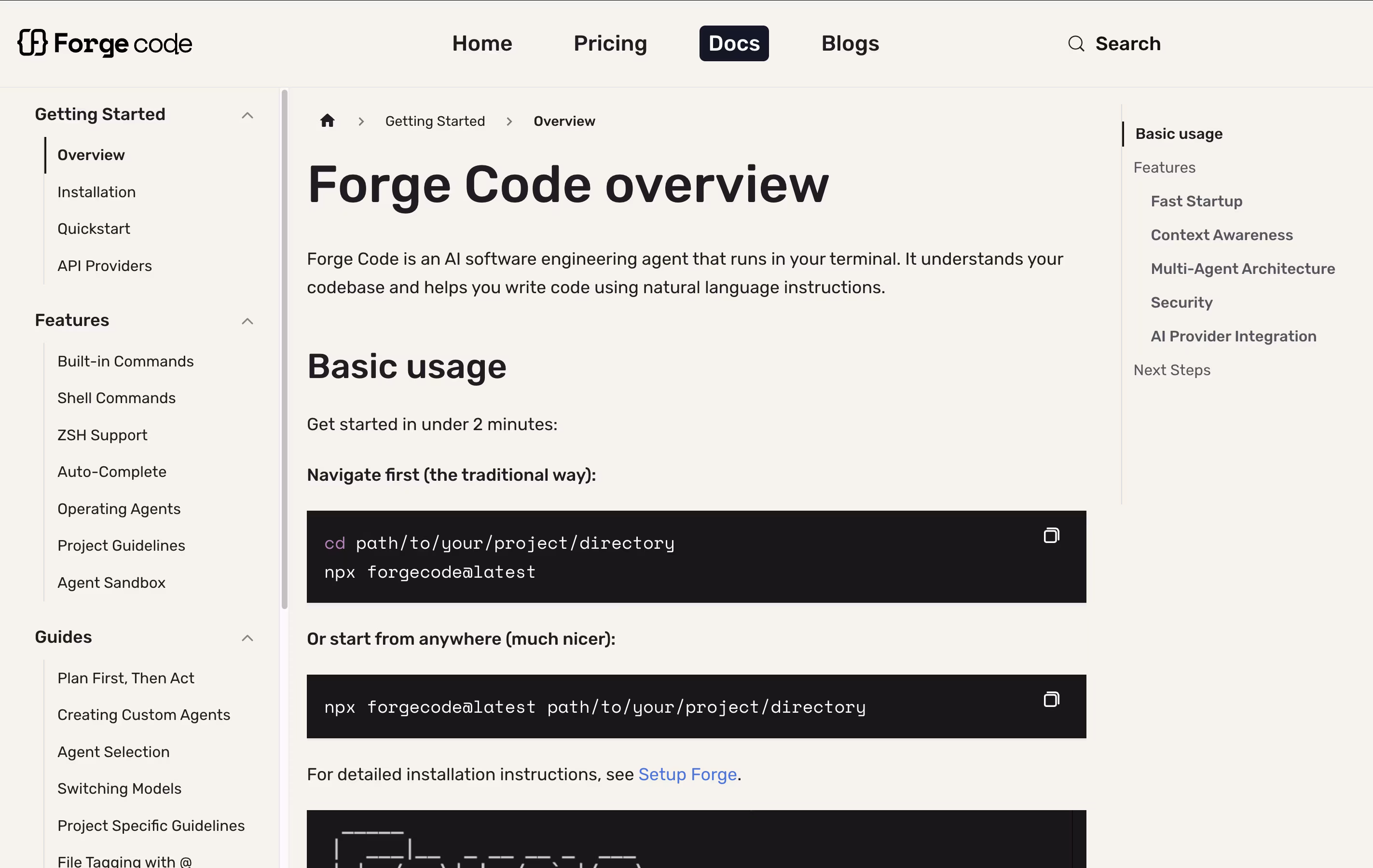The height and width of the screenshot is (868, 1373).
Task: Select the Docs nav tab
Action: (734, 44)
